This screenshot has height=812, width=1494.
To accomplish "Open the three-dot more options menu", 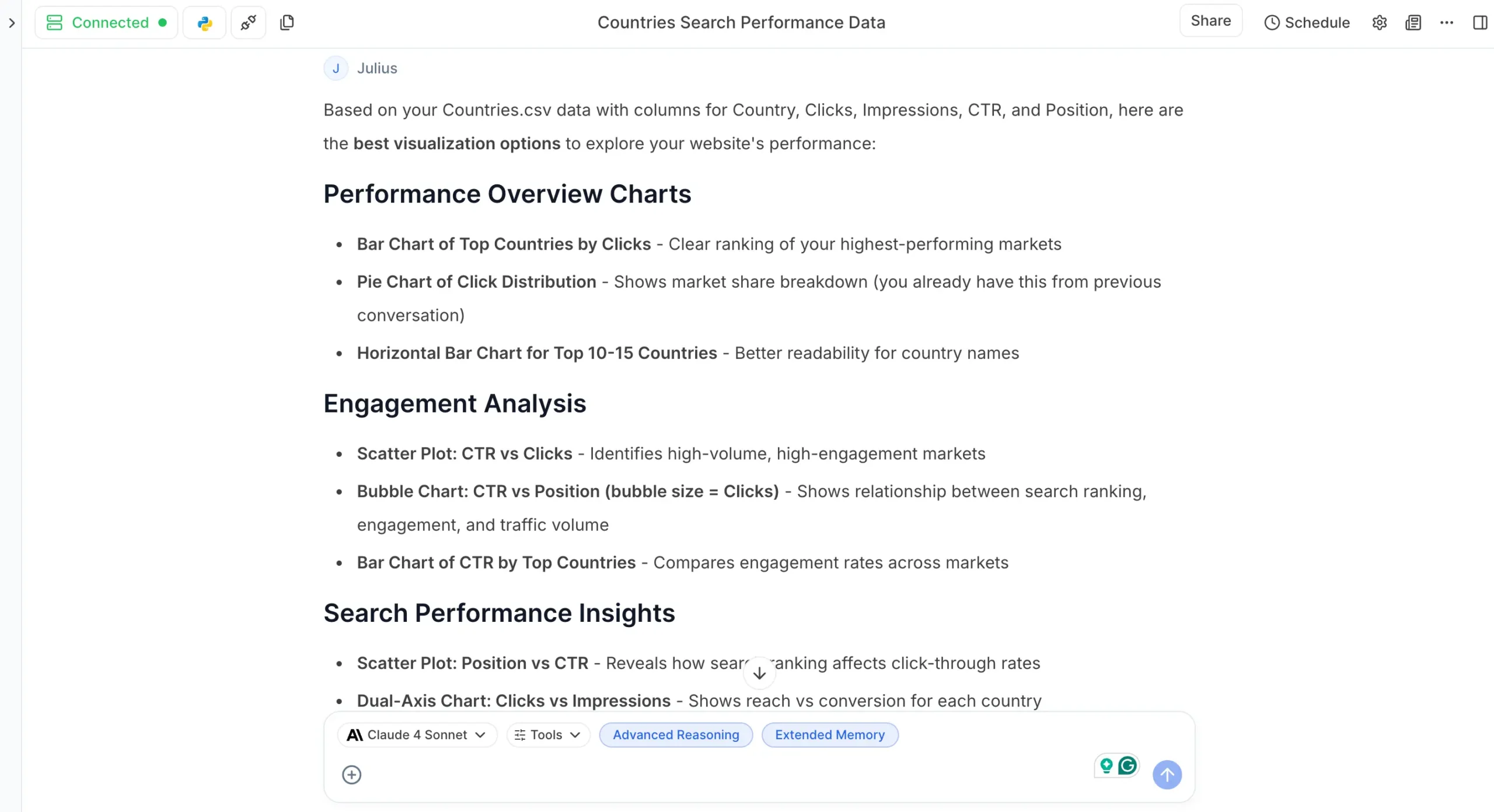I will pyautogui.click(x=1447, y=23).
